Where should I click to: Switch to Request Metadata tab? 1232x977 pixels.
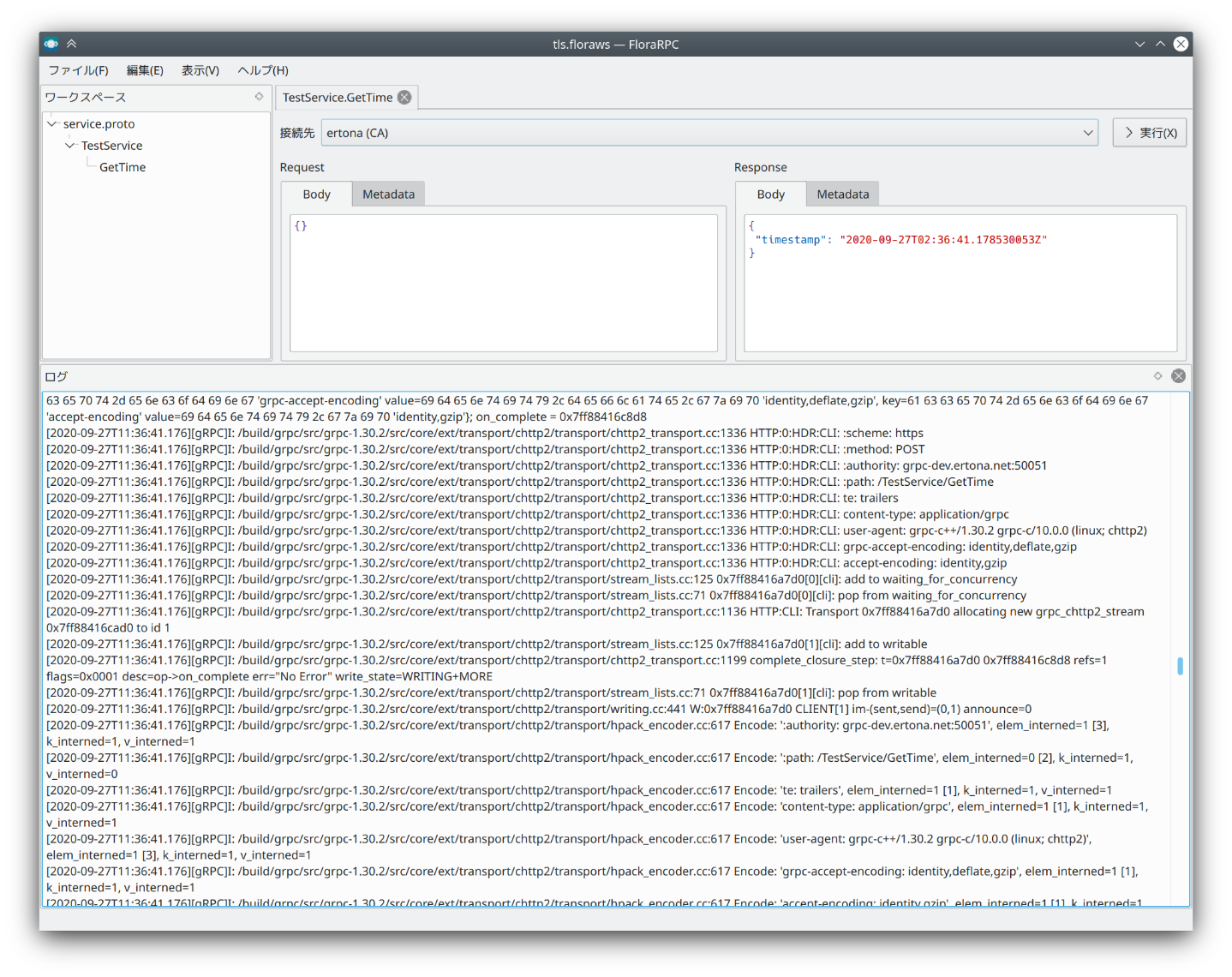pyautogui.click(x=388, y=195)
